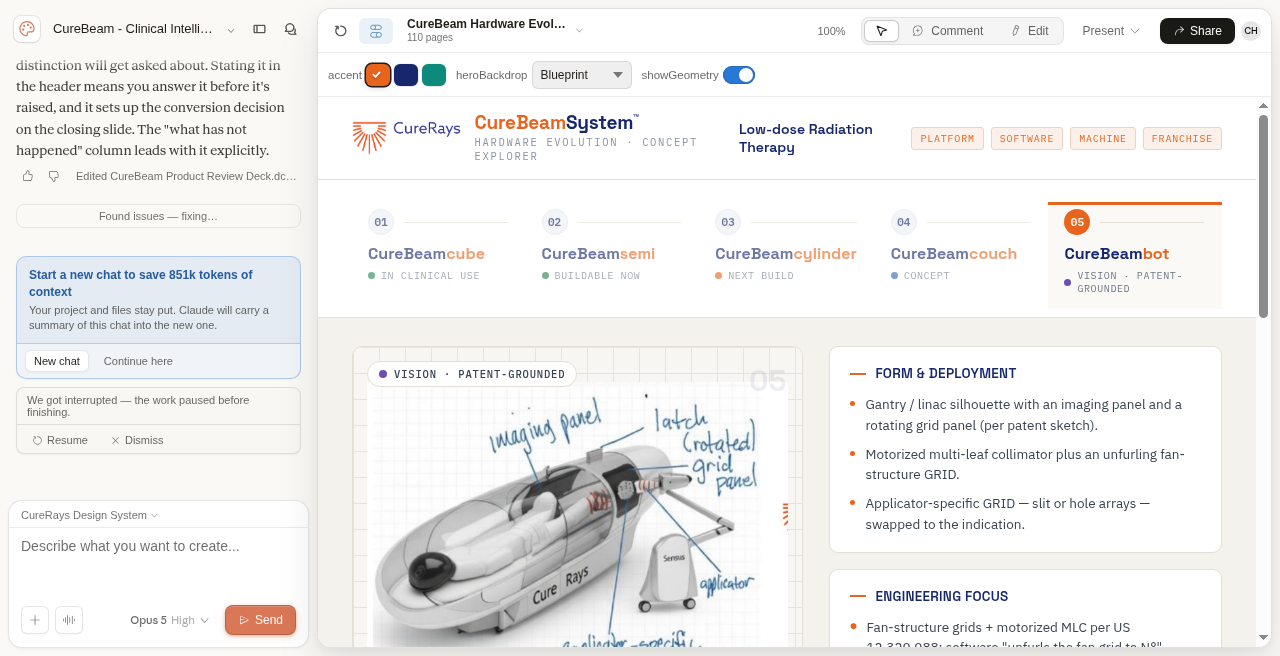Click the vertical scrollbar thumb
1280x656 pixels.
[1263, 216]
